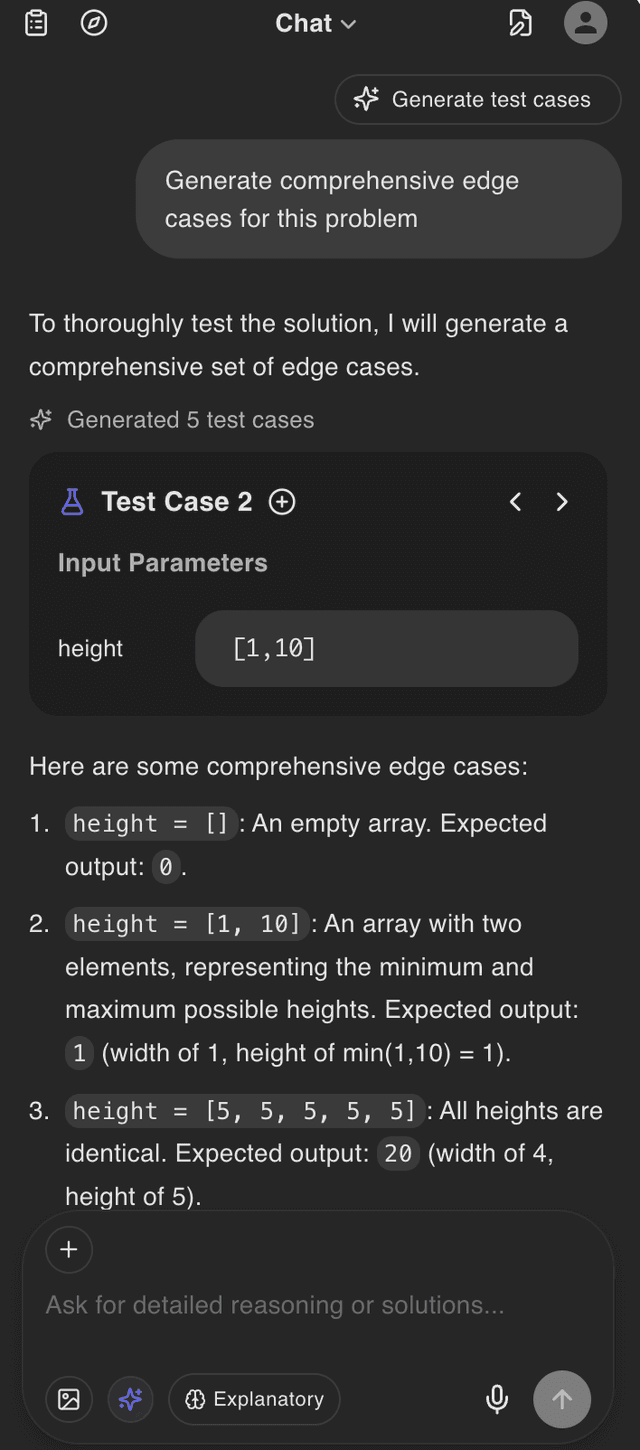Click the new note edit icon

click(520, 23)
